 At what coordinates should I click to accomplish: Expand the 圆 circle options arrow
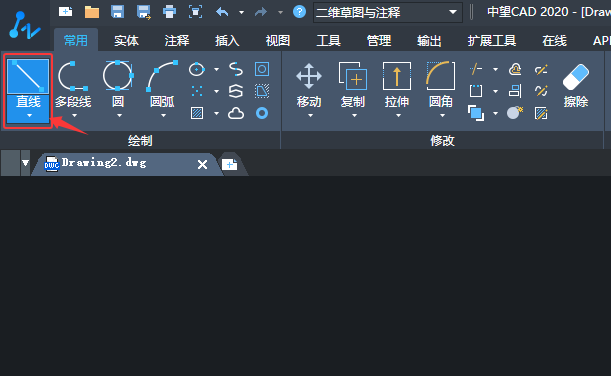tap(119, 116)
